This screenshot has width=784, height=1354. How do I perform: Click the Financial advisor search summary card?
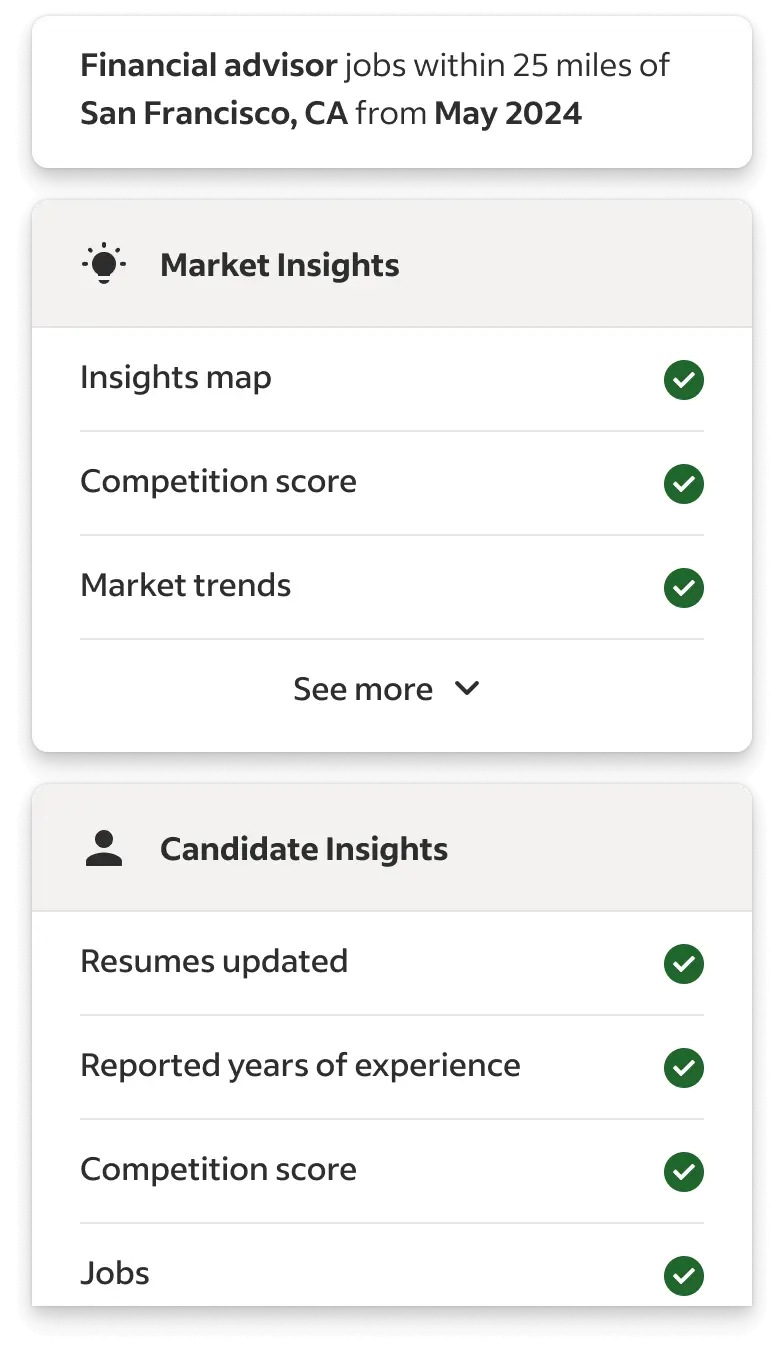click(392, 91)
